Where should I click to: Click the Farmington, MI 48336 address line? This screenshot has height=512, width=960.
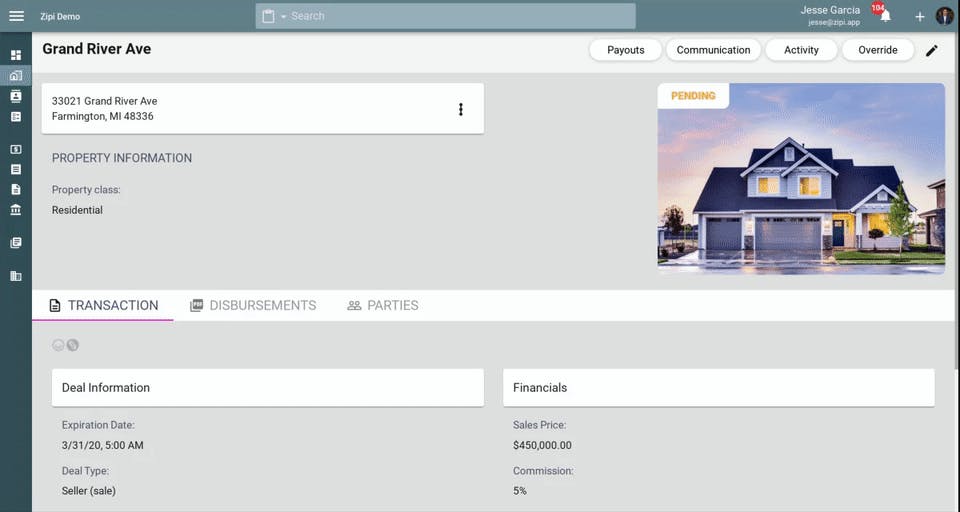[102, 116]
